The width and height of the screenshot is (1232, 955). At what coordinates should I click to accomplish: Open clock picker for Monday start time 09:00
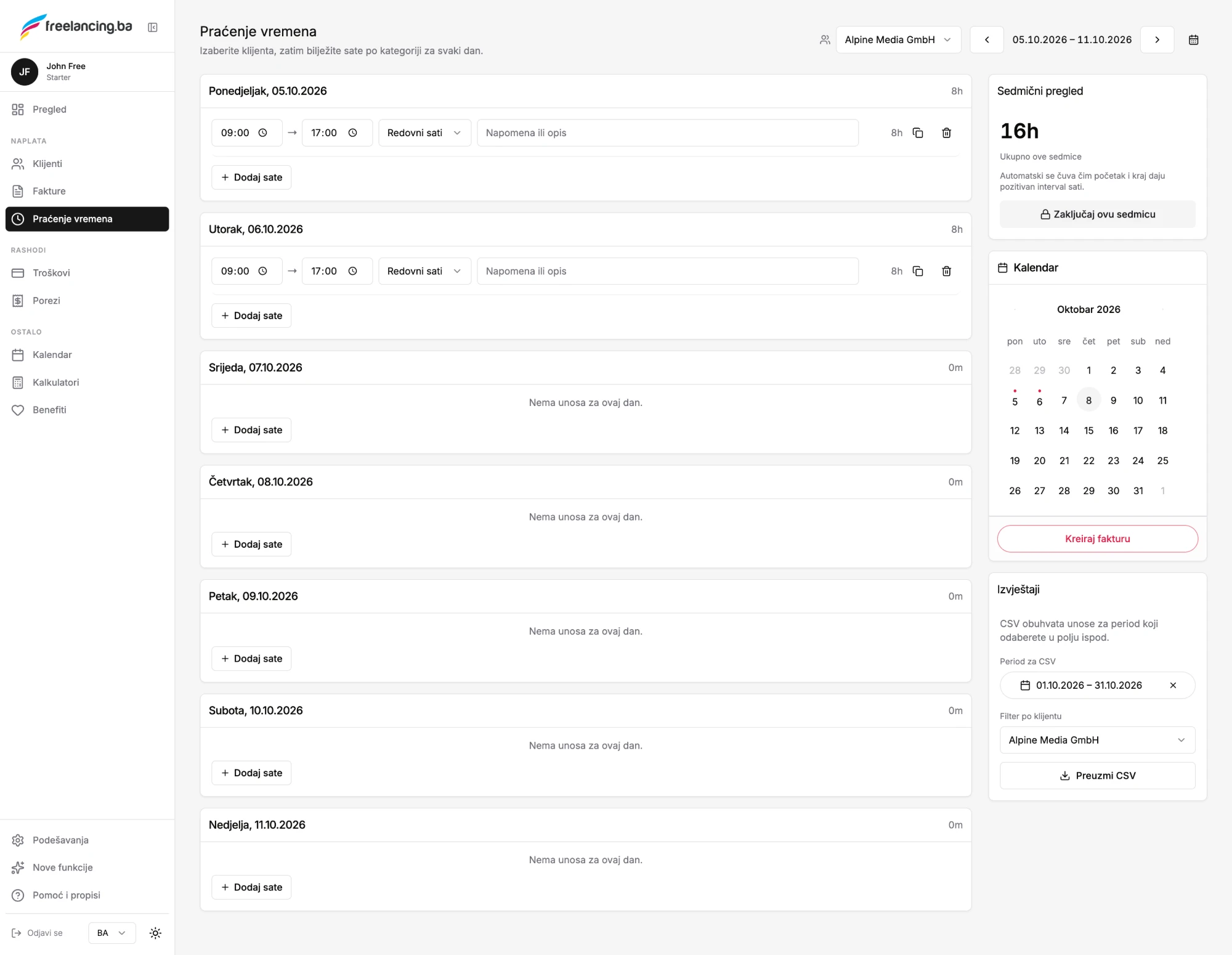coord(263,133)
